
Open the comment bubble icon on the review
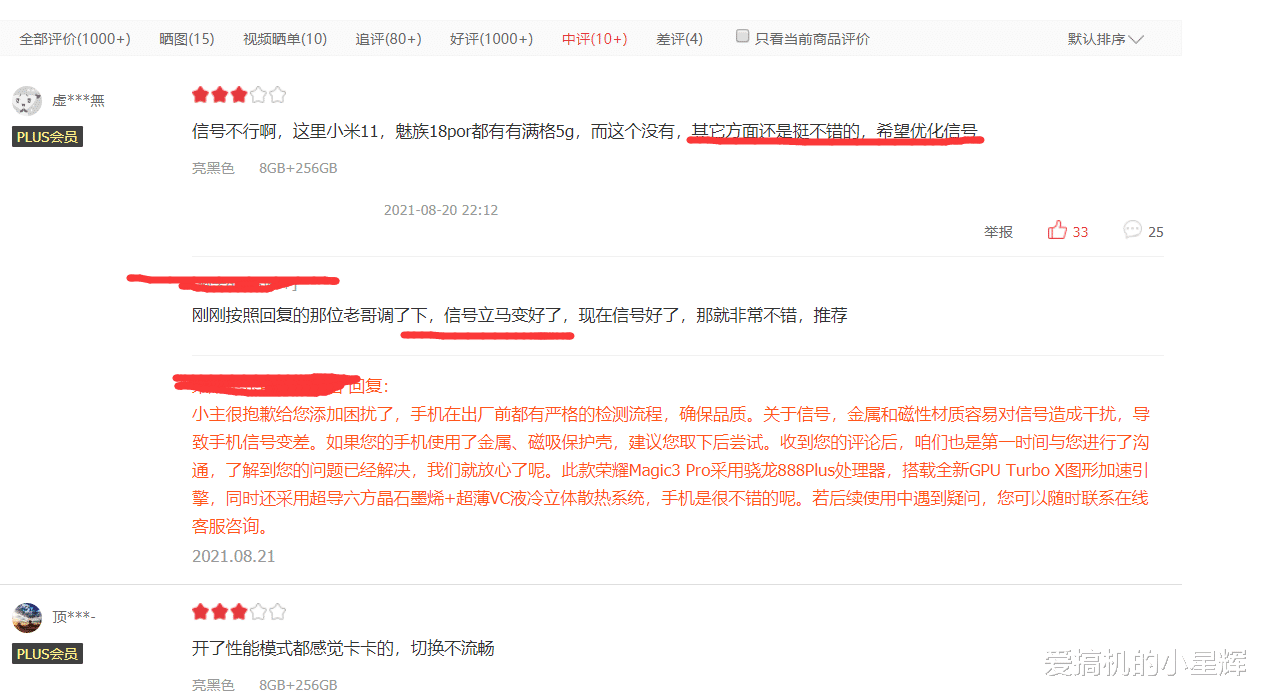pyautogui.click(x=1131, y=229)
